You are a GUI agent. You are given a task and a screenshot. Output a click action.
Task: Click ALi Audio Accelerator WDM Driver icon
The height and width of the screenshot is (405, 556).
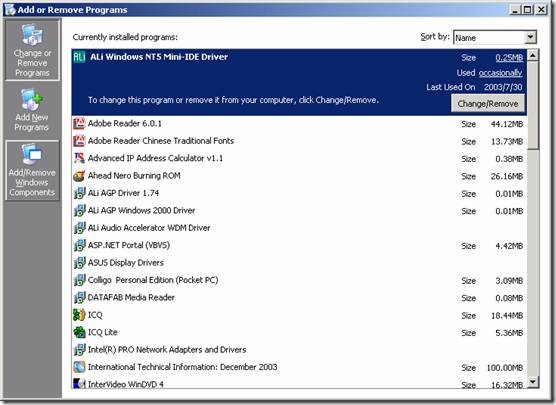tap(79, 228)
